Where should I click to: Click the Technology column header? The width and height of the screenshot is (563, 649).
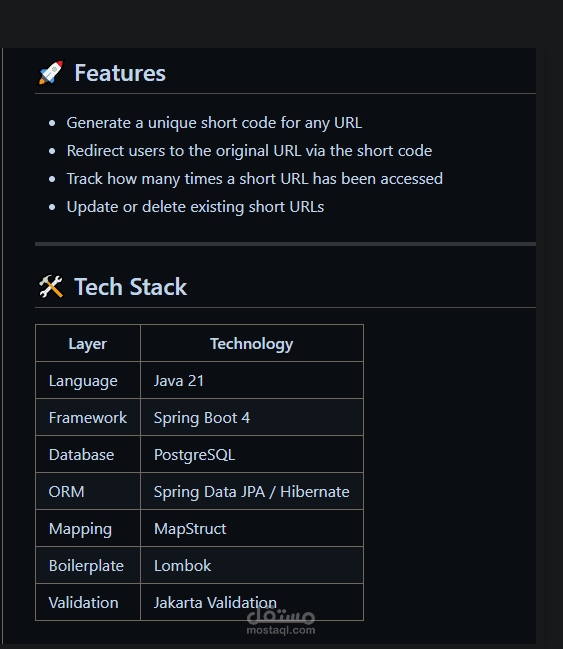[x=252, y=344]
